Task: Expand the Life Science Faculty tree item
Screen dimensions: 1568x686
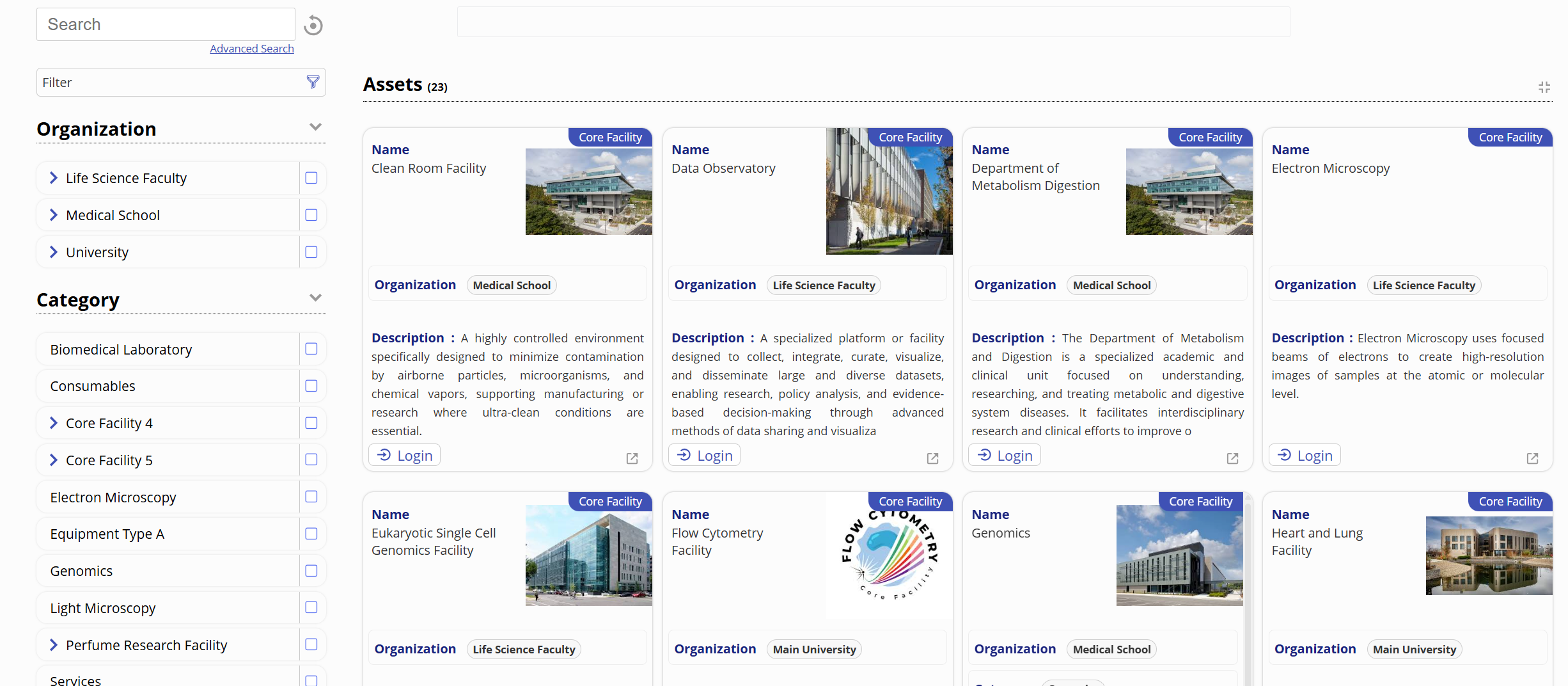Action: click(x=54, y=178)
